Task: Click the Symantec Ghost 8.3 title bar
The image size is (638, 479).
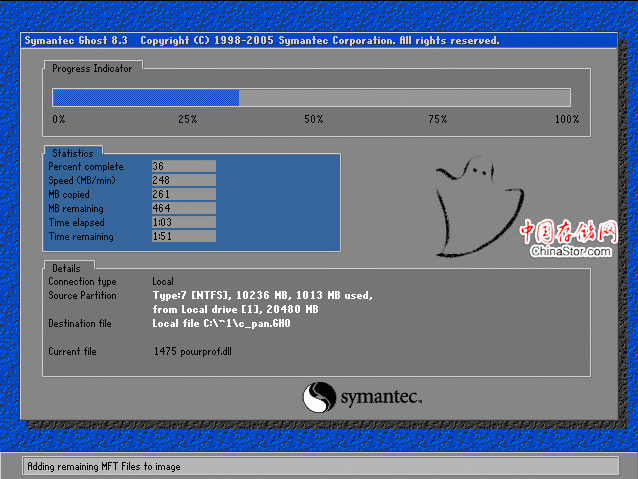Action: point(319,41)
